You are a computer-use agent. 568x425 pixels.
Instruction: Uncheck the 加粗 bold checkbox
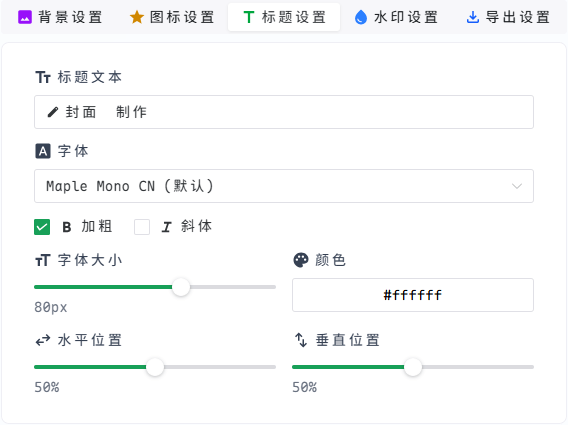42,227
